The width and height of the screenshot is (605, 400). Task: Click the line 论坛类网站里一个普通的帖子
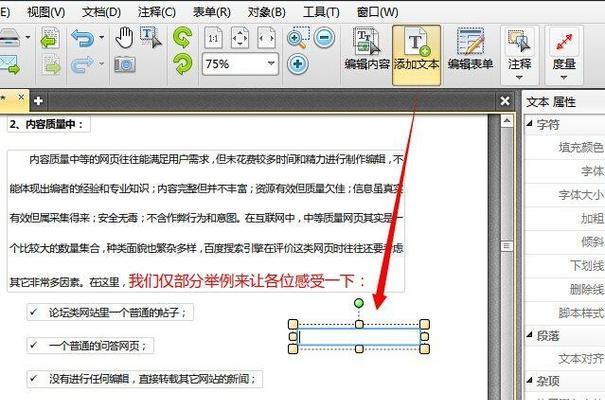tap(114, 312)
